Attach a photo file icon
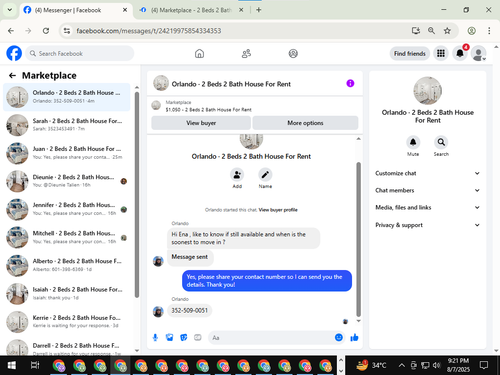Viewport: 500px width, 375px height. pyautogui.click(x=170, y=338)
